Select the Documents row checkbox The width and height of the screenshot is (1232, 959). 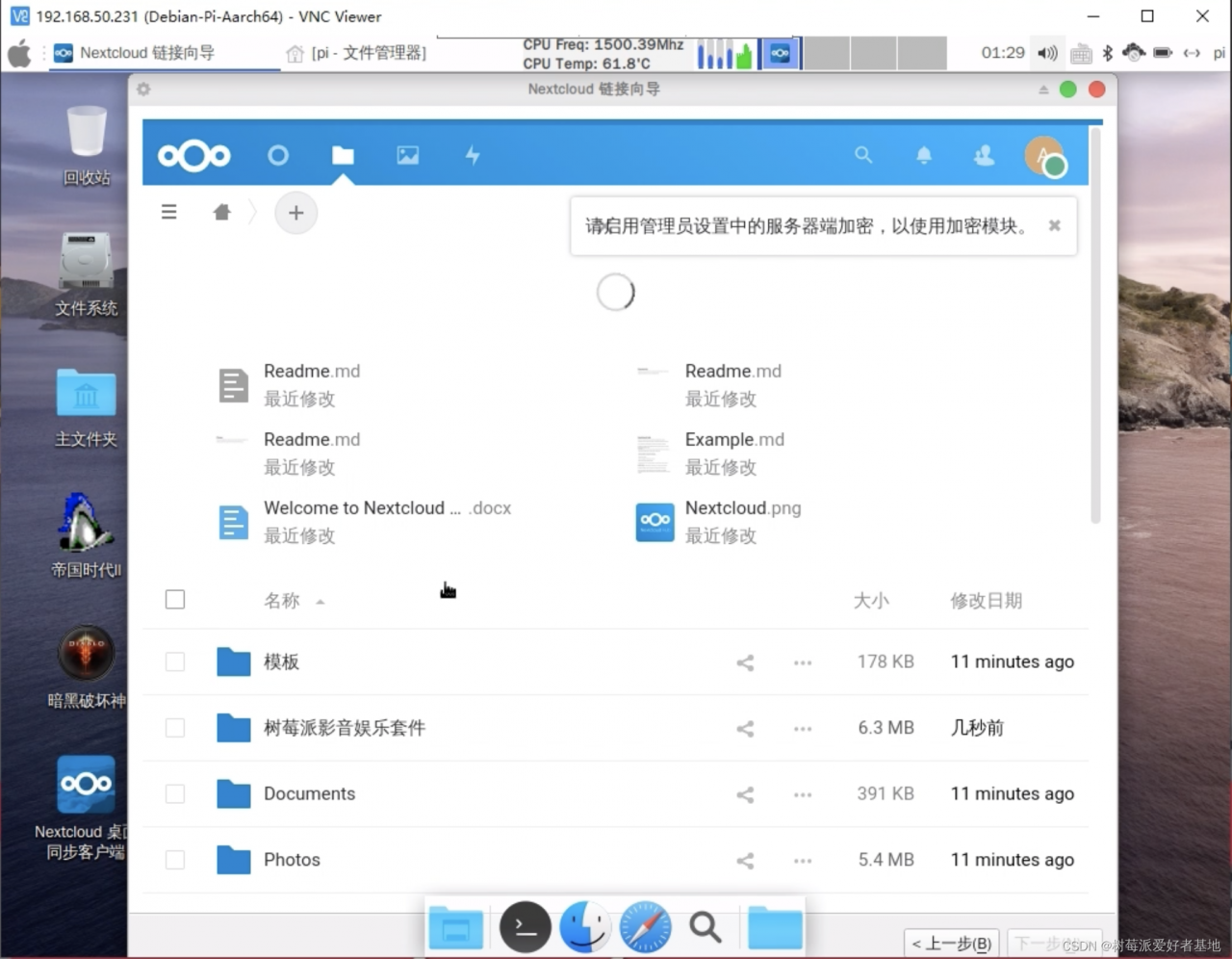click(x=174, y=793)
